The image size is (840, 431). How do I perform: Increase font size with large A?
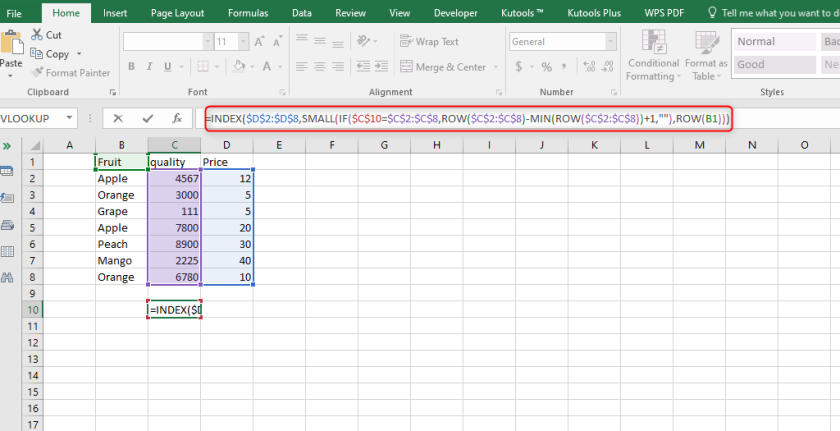(259, 42)
